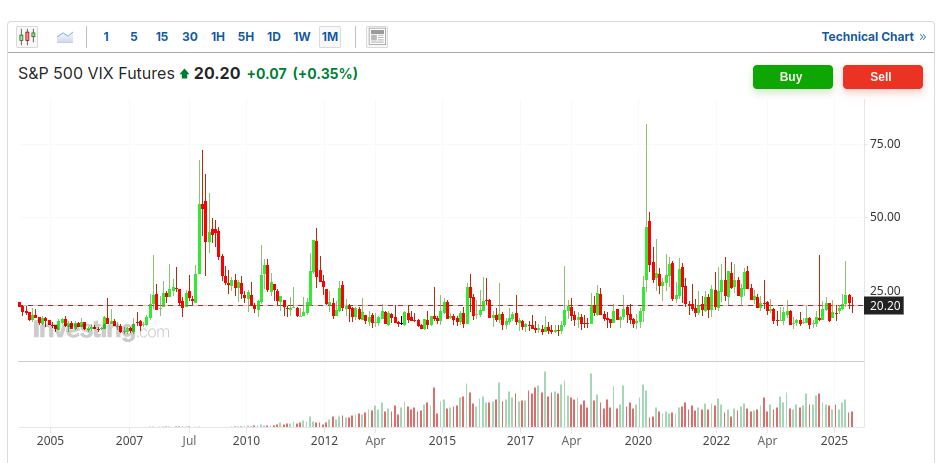Click the 2015 time axis label
945x463 pixels.
click(x=442, y=441)
